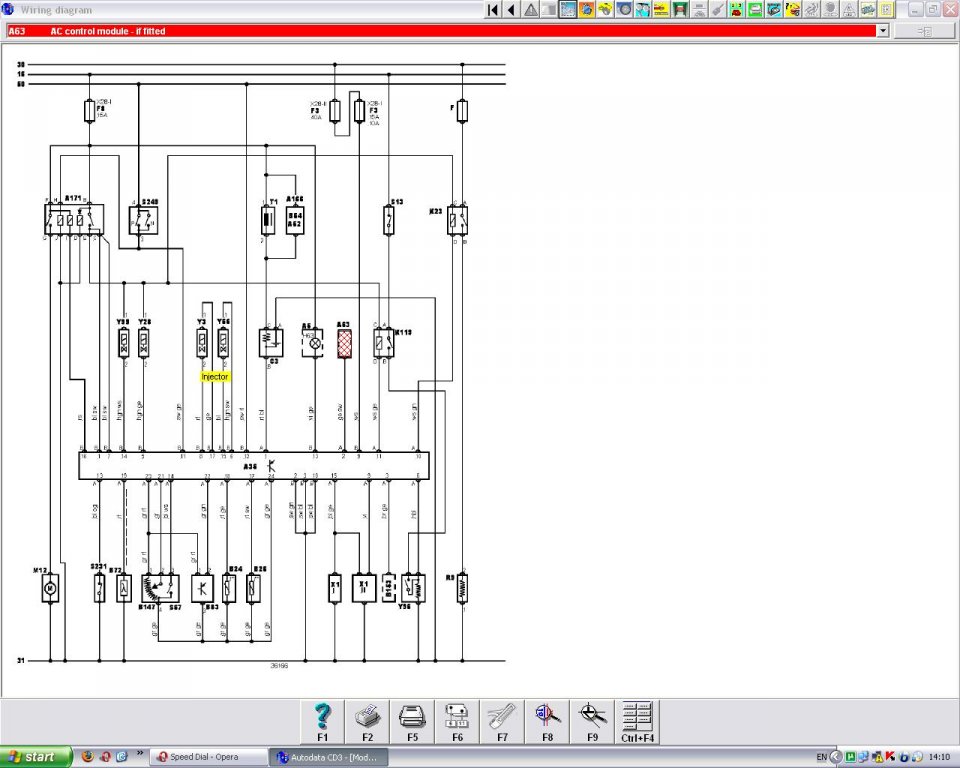Image resolution: width=960 pixels, height=768 pixels.
Task: Go back using the left arrow icon
Action: tap(511, 10)
